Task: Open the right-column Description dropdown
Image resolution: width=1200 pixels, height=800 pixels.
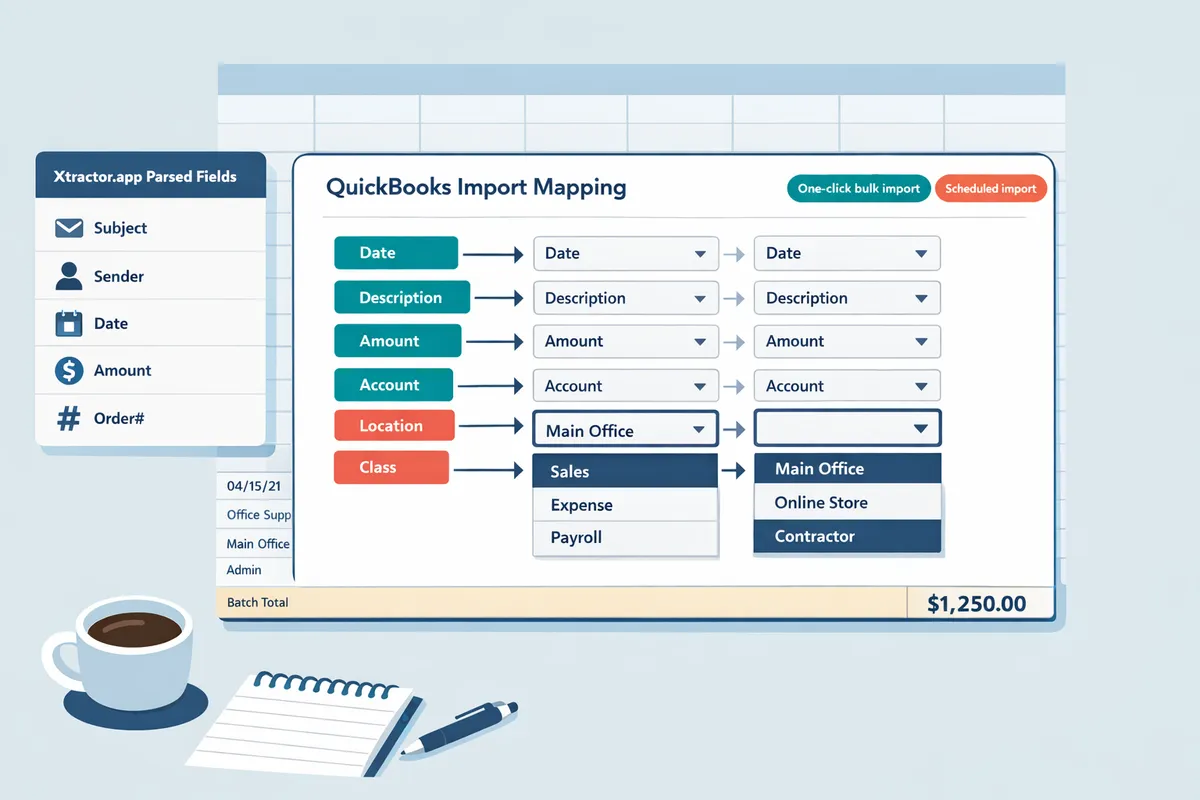Action: click(x=847, y=298)
